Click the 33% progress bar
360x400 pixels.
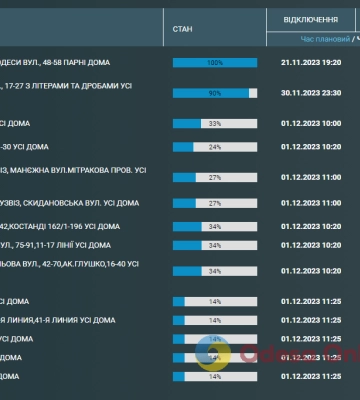coord(215,124)
